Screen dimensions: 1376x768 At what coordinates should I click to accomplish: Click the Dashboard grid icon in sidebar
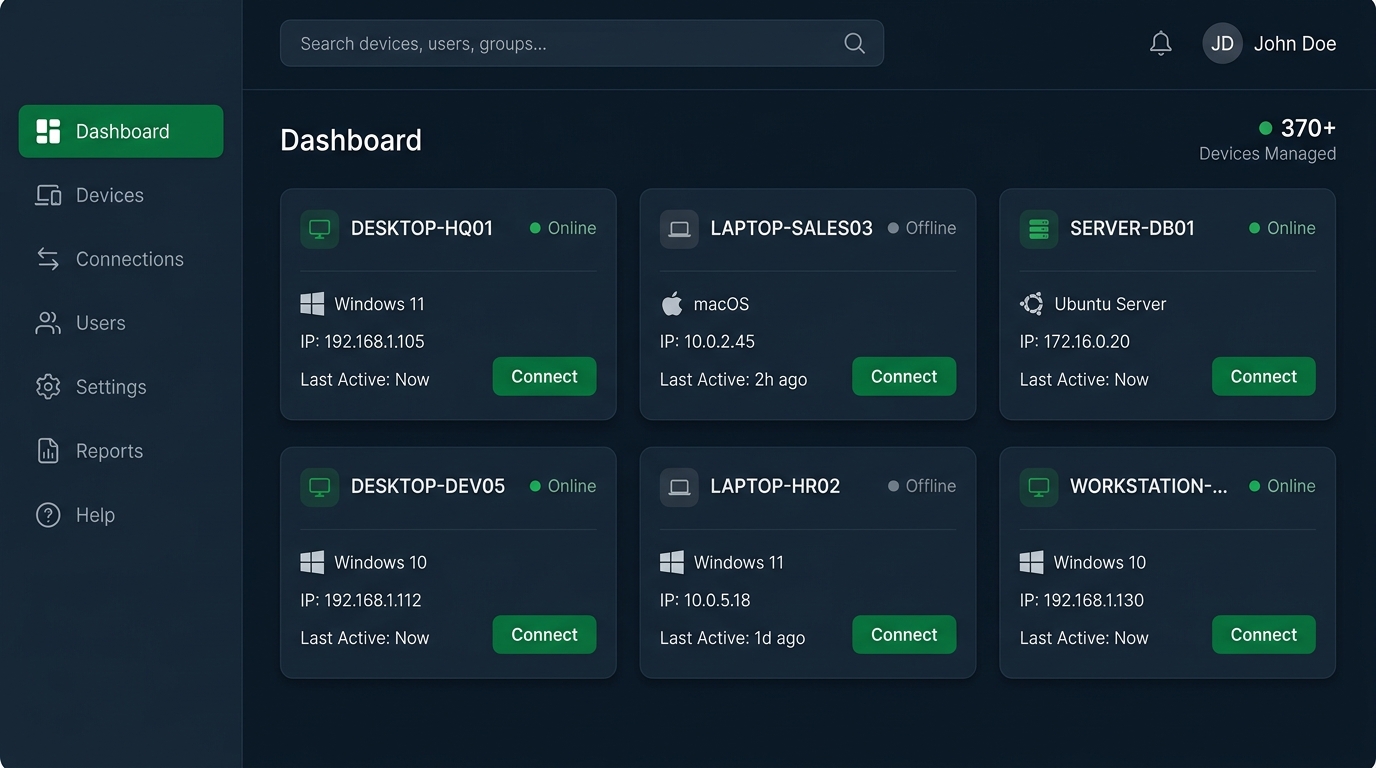[48, 131]
